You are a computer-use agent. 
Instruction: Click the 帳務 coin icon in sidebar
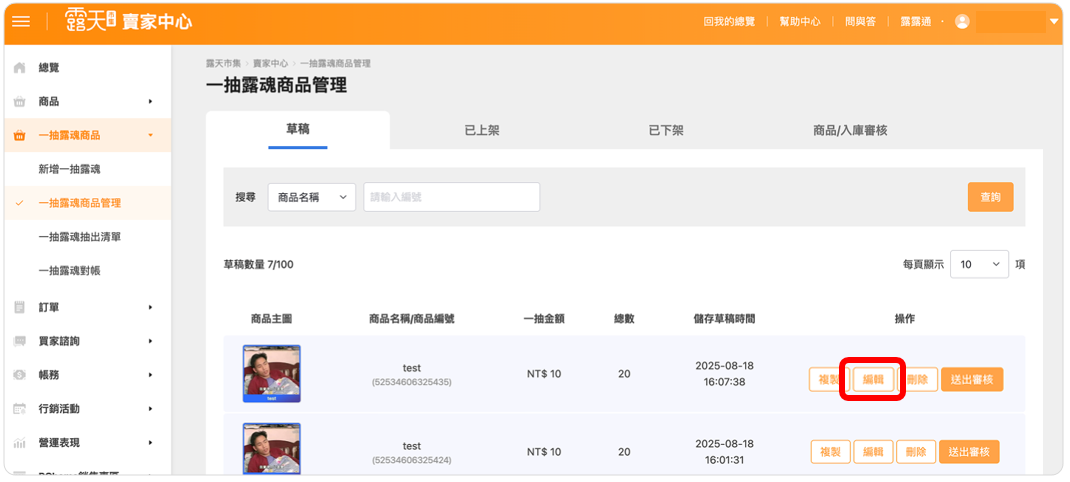[19, 375]
